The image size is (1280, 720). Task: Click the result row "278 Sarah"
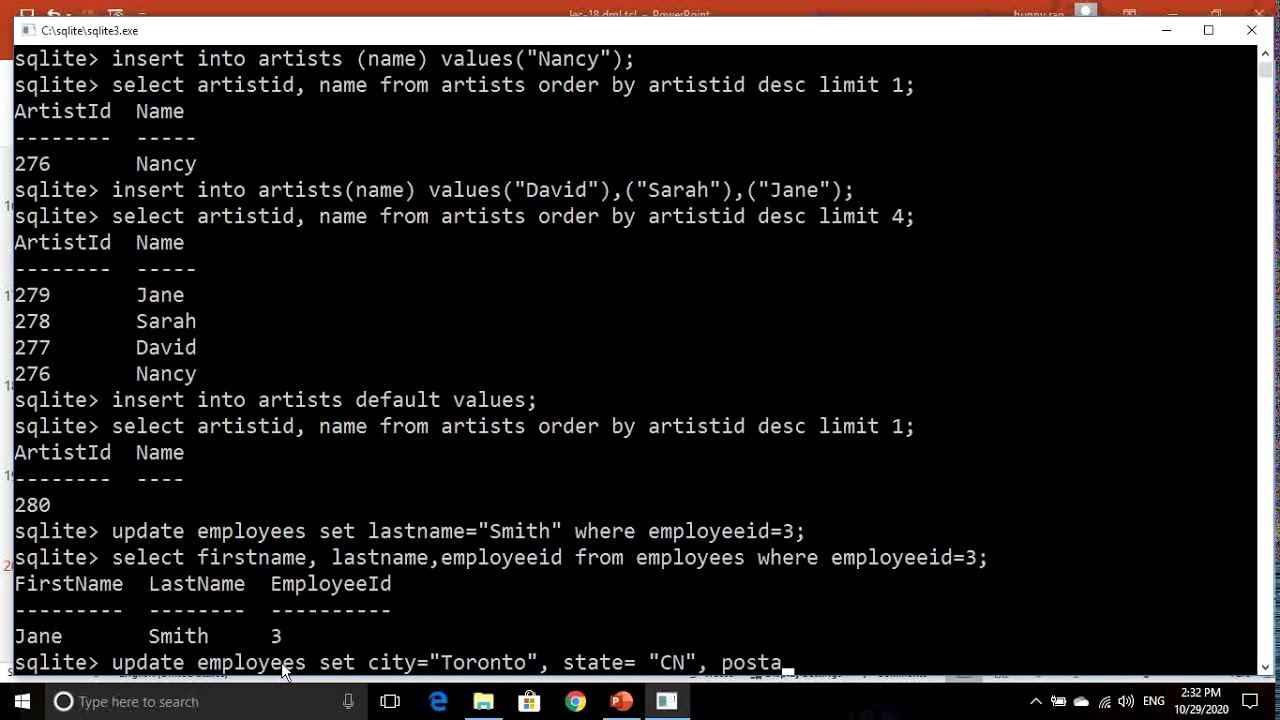pyautogui.click(x=105, y=321)
